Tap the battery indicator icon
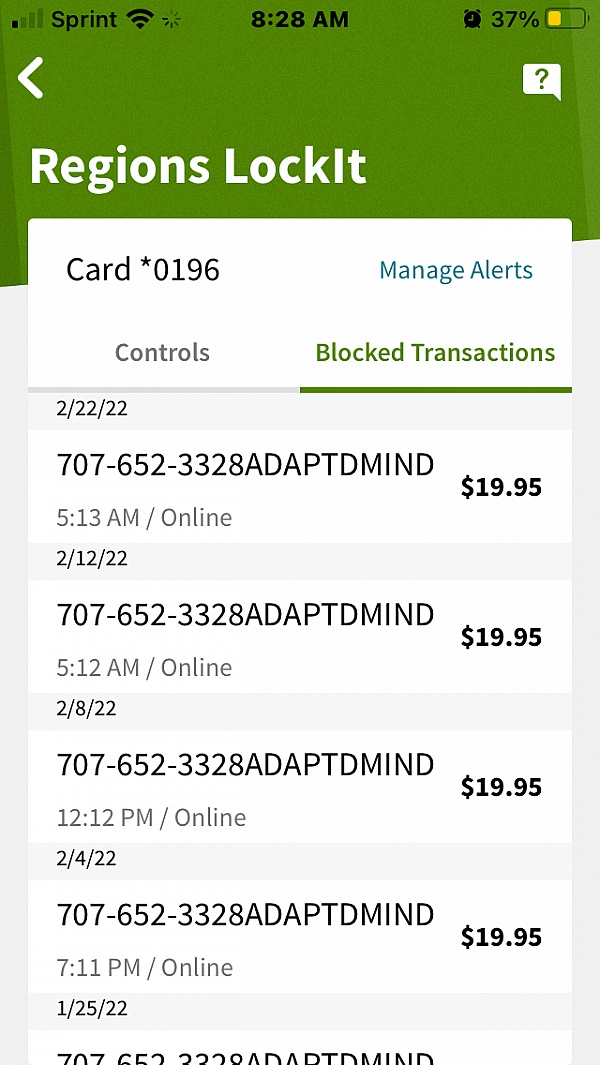The width and height of the screenshot is (600, 1065). point(566,19)
